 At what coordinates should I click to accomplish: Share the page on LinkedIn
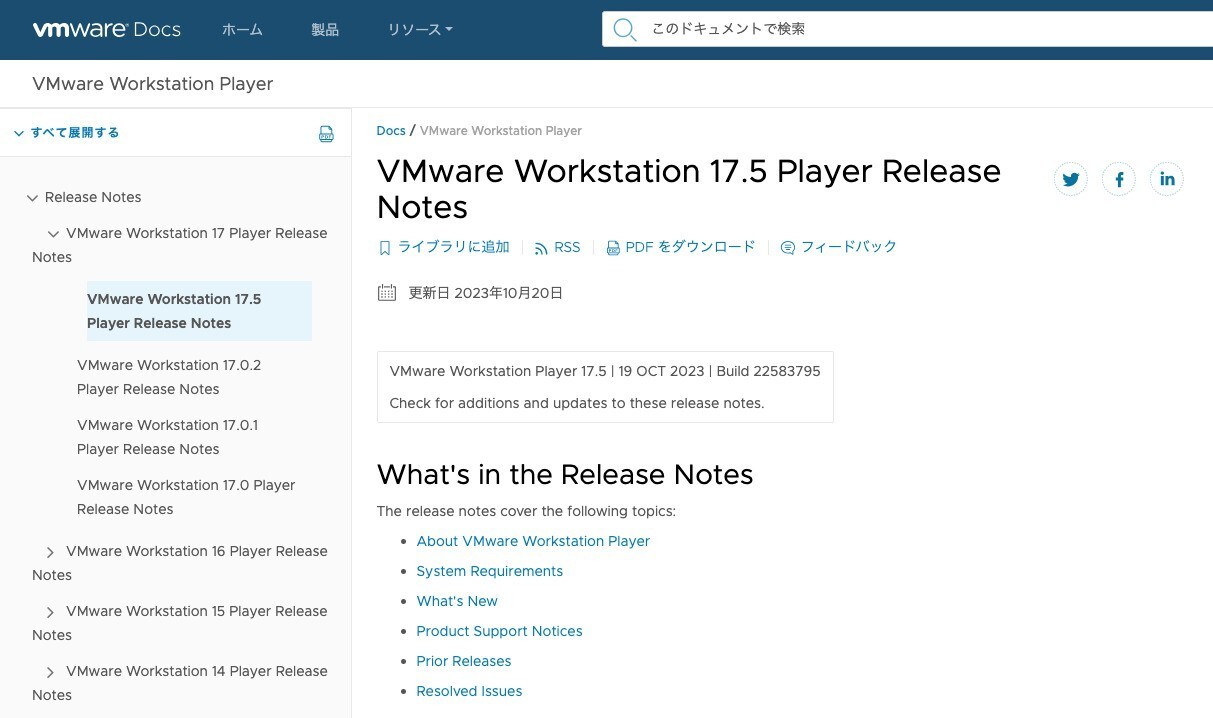tap(1166, 179)
